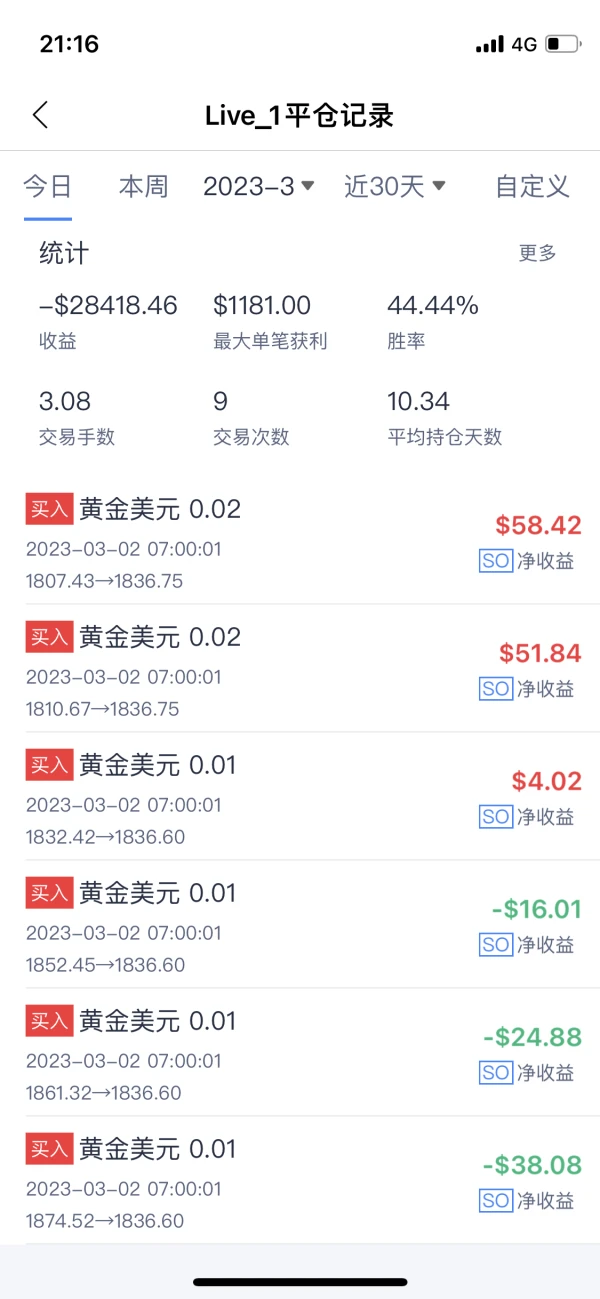Tap the title Live_1平仓记录
Screen dimensions: 600x1299
coord(299,115)
